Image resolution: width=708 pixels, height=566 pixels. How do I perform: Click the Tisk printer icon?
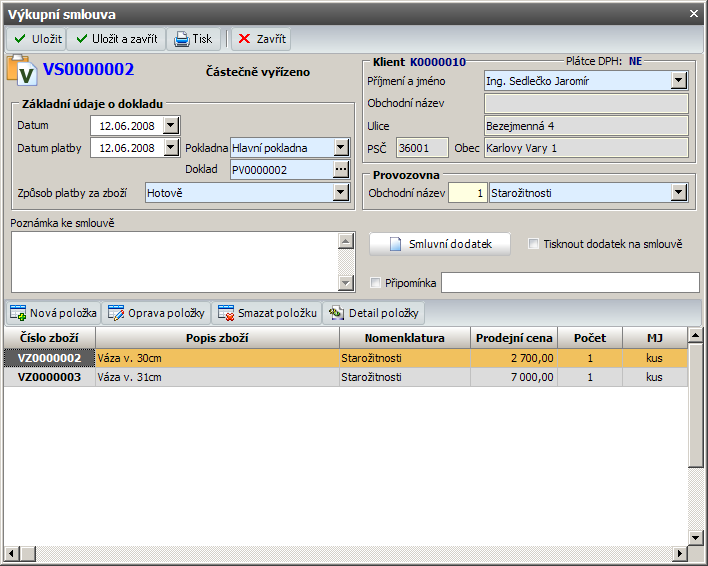click(x=182, y=39)
